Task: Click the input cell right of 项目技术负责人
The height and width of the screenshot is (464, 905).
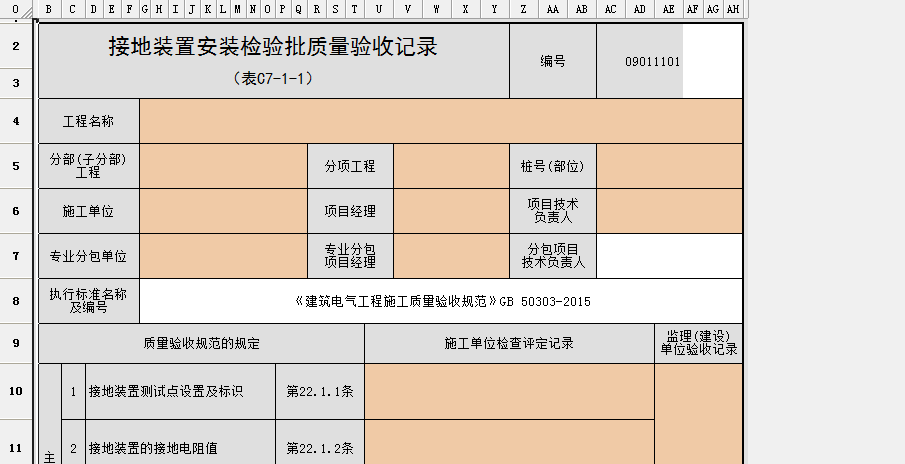Action: point(670,211)
